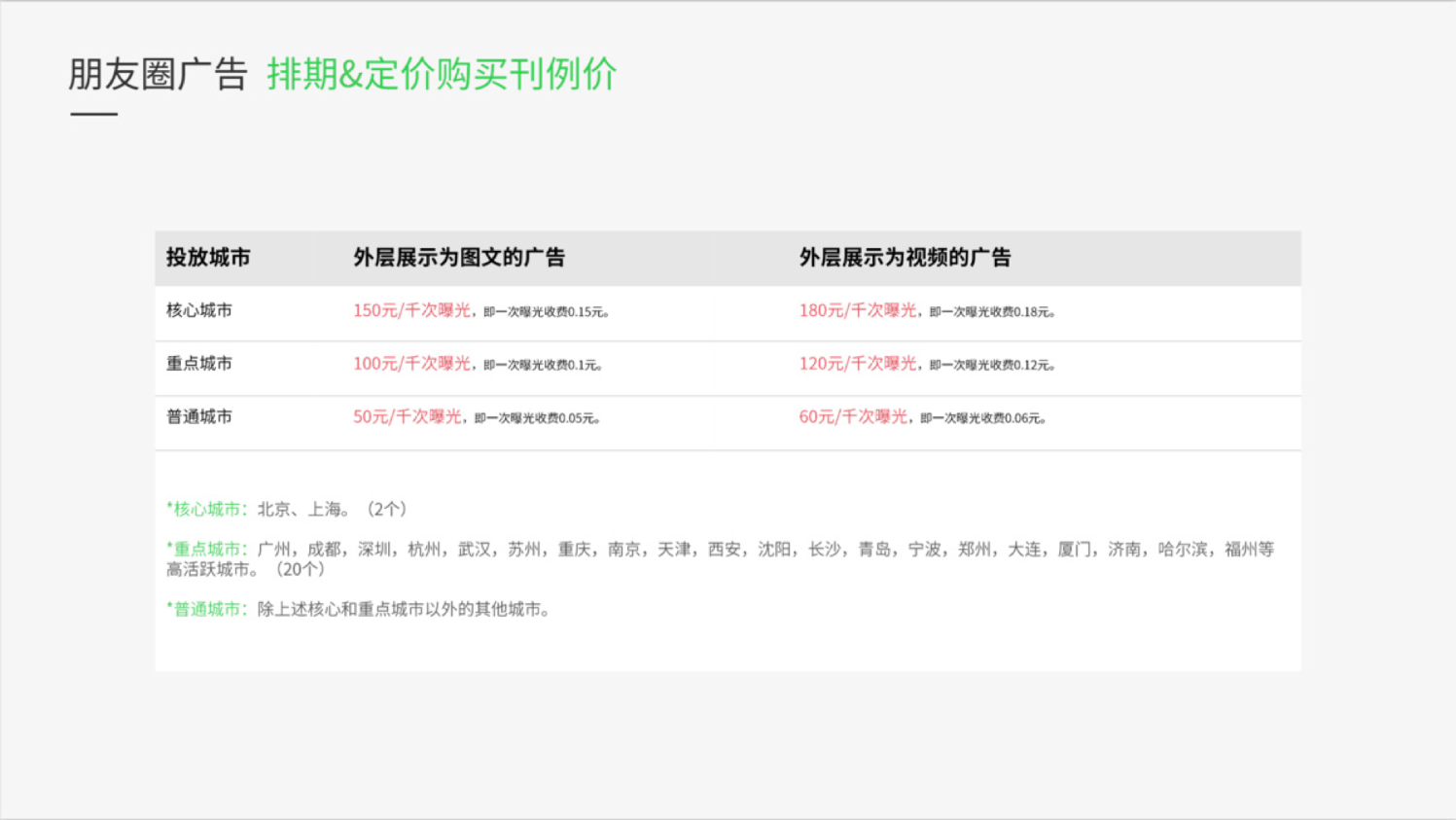The width and height of the screenshot is (1456, 820).
Task: Click the 150元/千次曝光 price
Action: (x=411, y=310)
